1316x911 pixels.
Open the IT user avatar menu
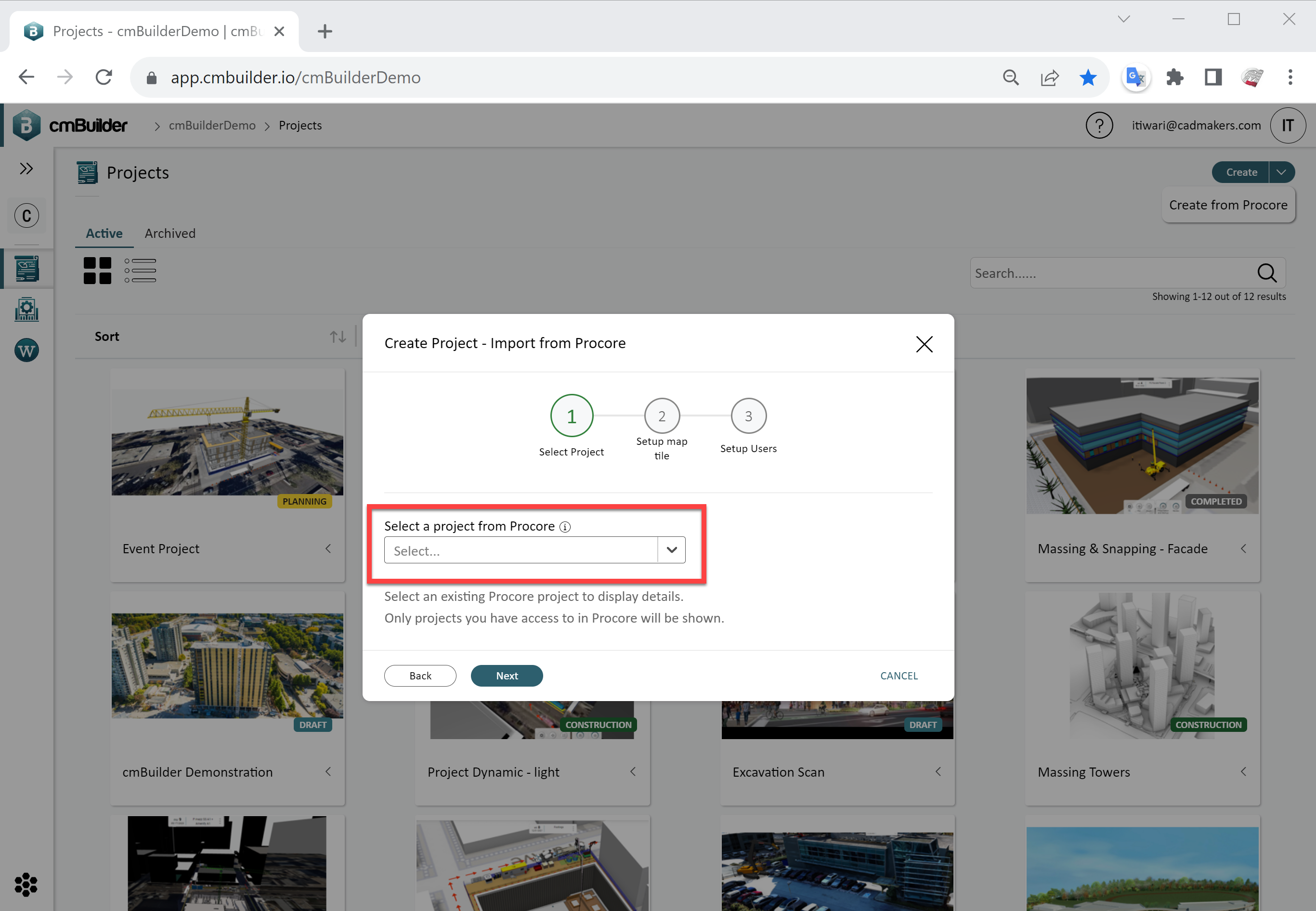1288,125
